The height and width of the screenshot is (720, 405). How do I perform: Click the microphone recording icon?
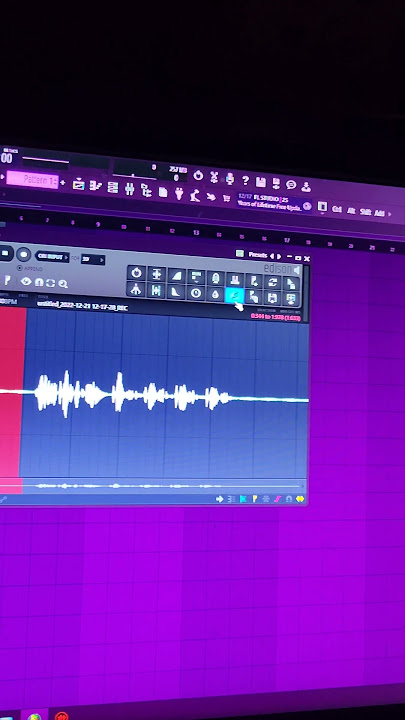click(230, 179)
